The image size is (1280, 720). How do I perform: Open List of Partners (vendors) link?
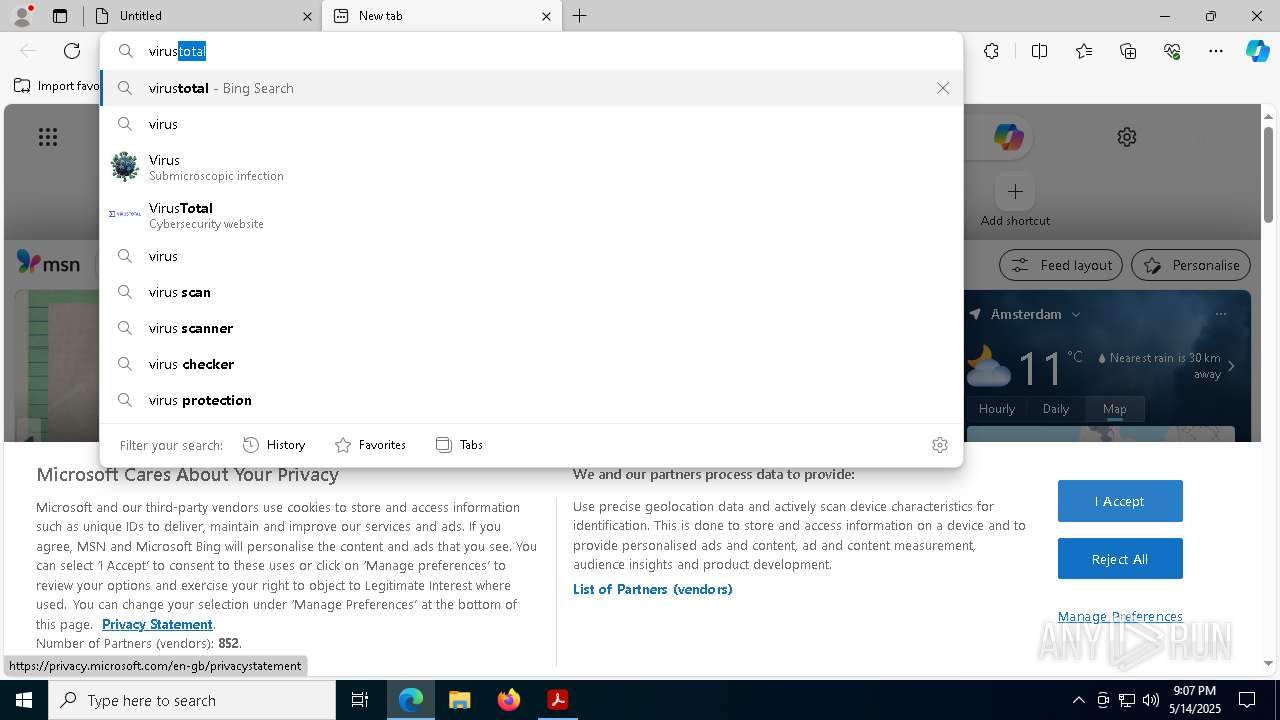(653, 589)
